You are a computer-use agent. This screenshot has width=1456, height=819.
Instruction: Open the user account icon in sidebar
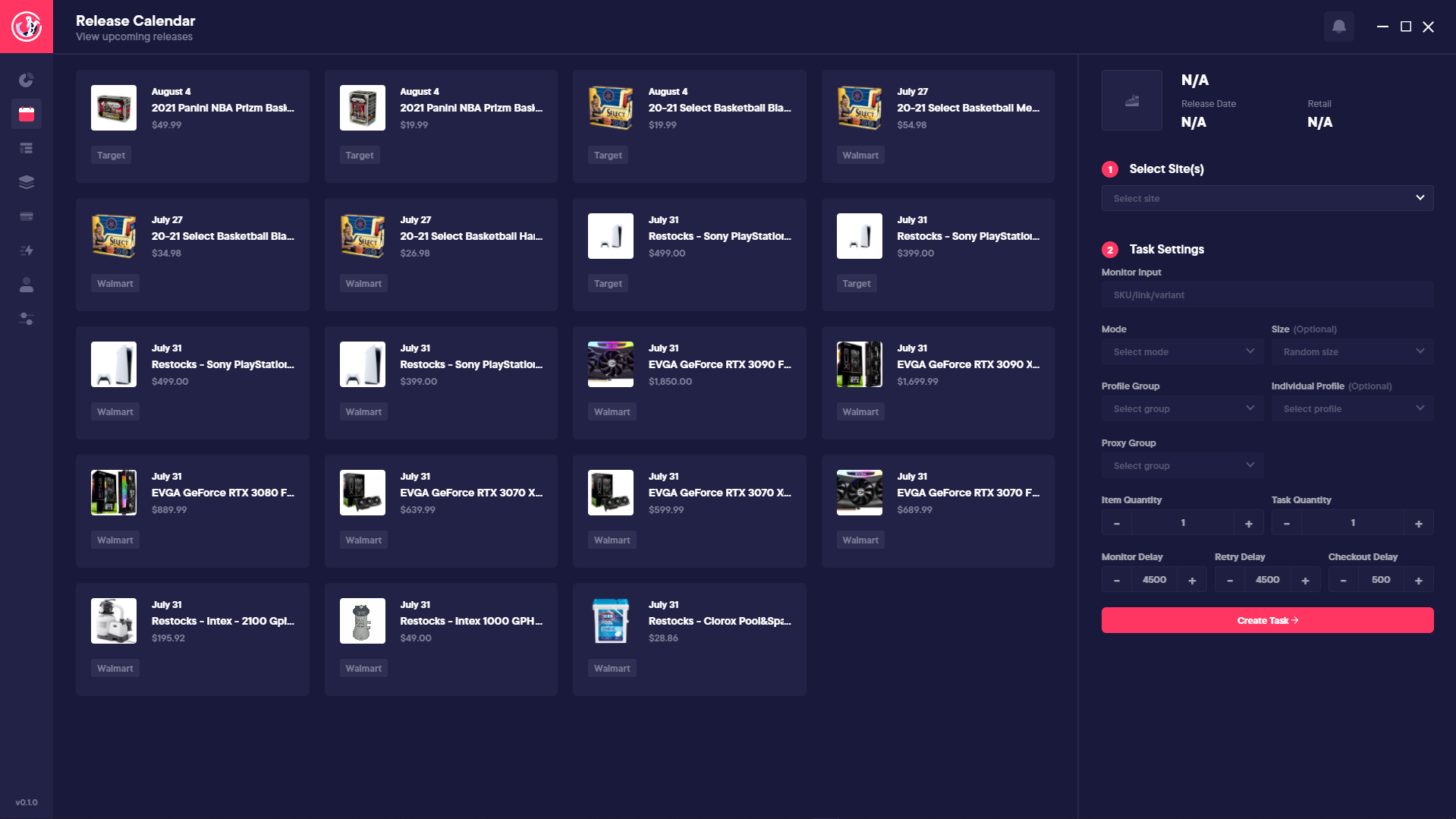click(27, 285)
